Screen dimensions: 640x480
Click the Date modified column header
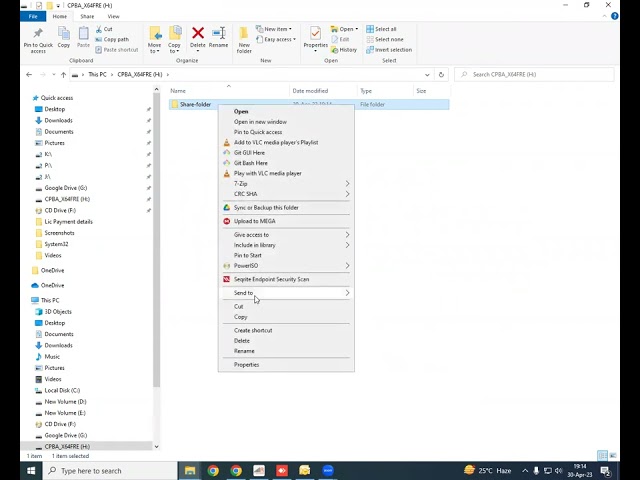coord(323,91)
